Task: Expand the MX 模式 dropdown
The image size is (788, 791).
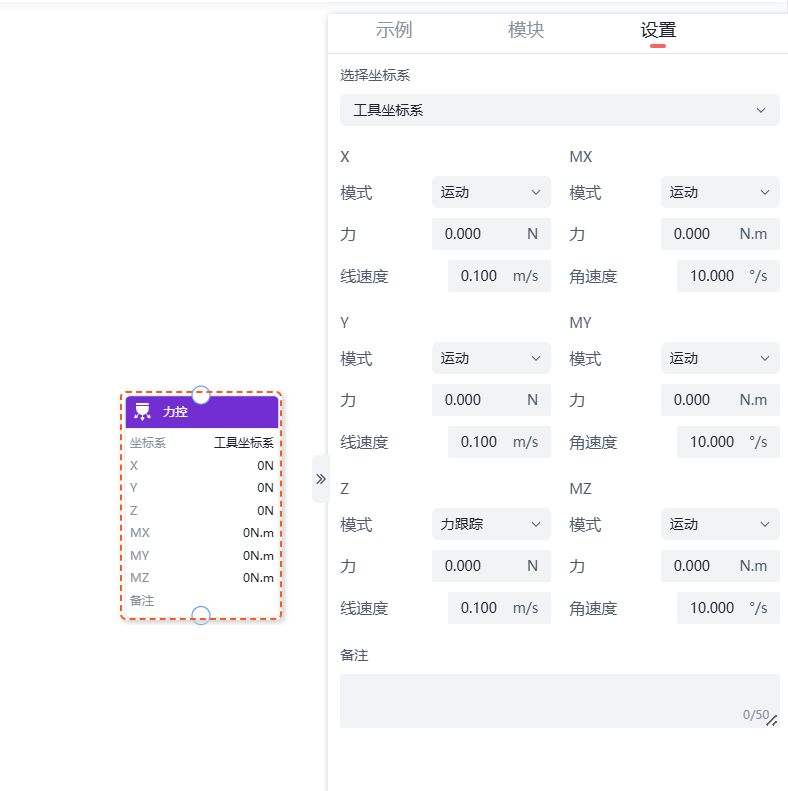Action: 719,192
